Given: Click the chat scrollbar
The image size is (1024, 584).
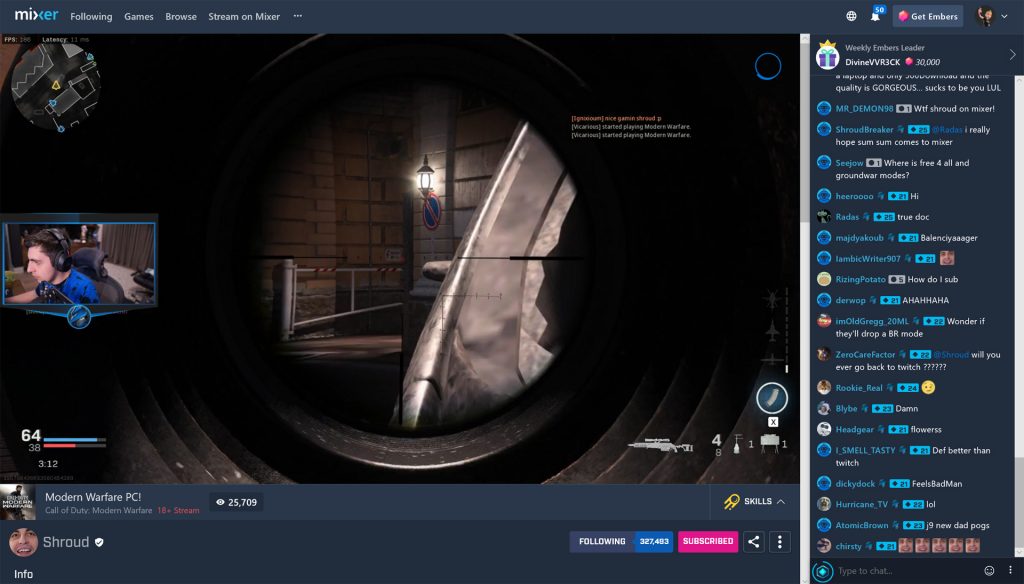Looking at the screenshot, I should [1019, 314].
